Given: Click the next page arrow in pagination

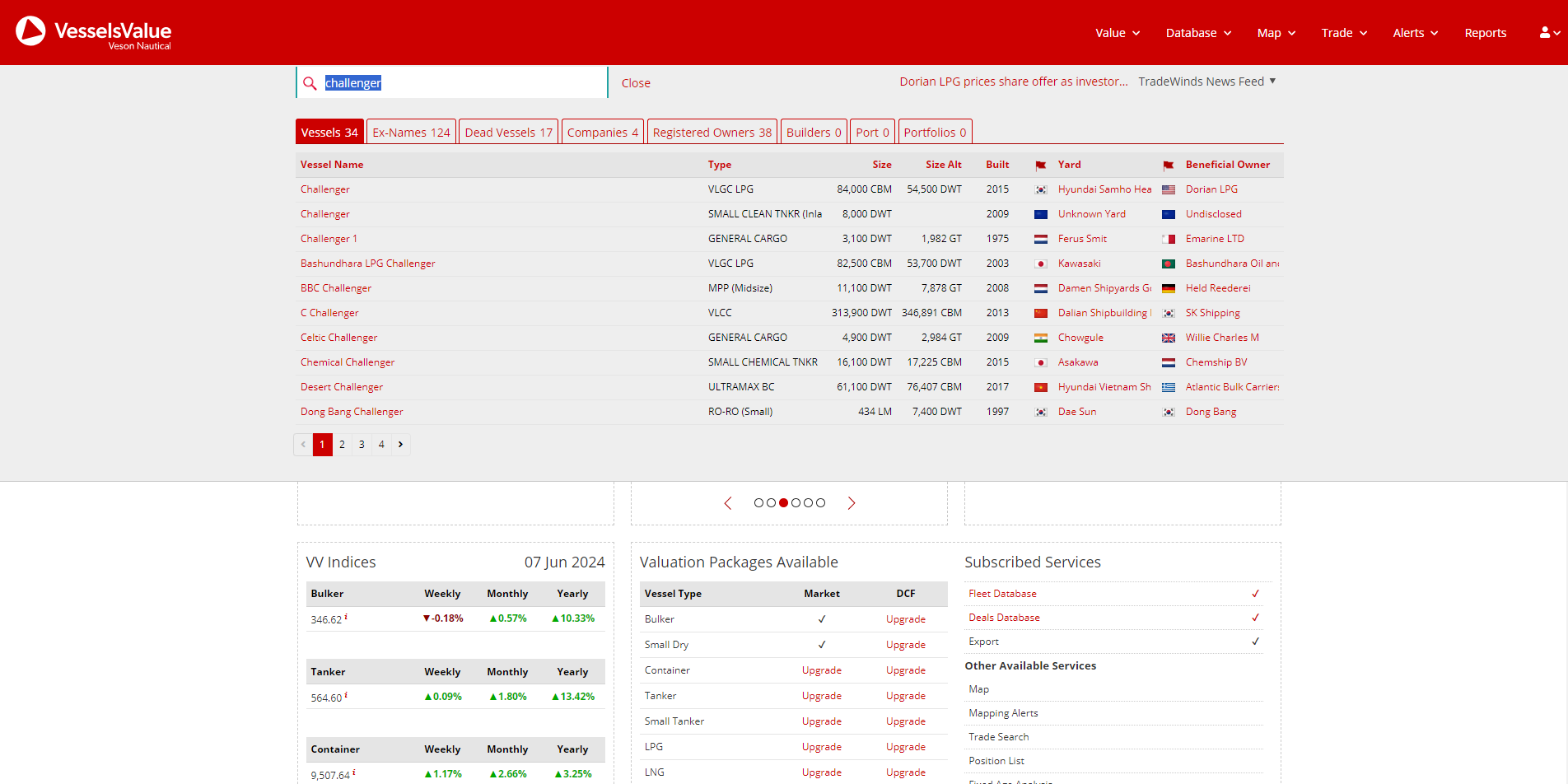Looking at the screenshot, I should click(x=401, y=445).
